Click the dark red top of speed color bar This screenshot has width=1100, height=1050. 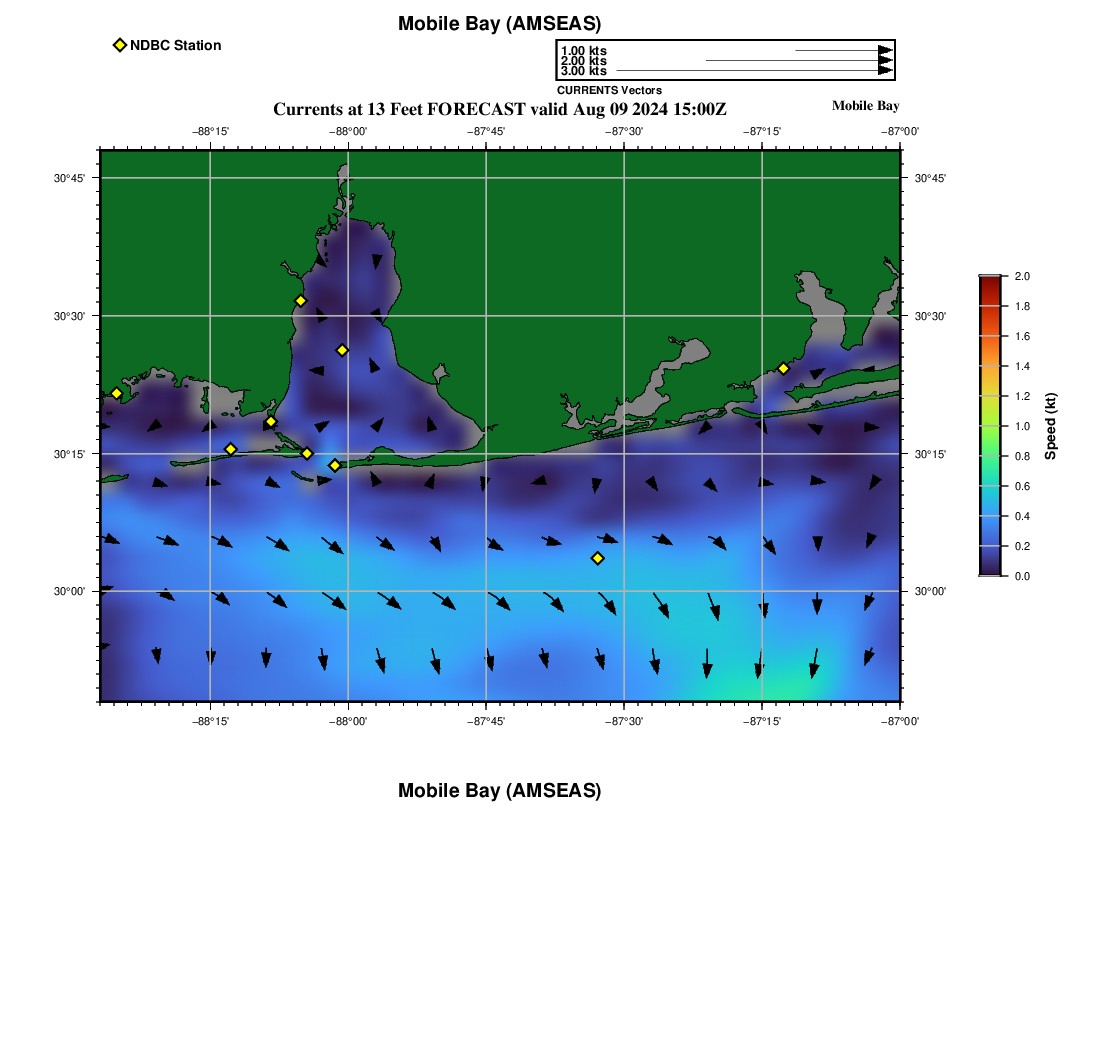tap(989, 281)
